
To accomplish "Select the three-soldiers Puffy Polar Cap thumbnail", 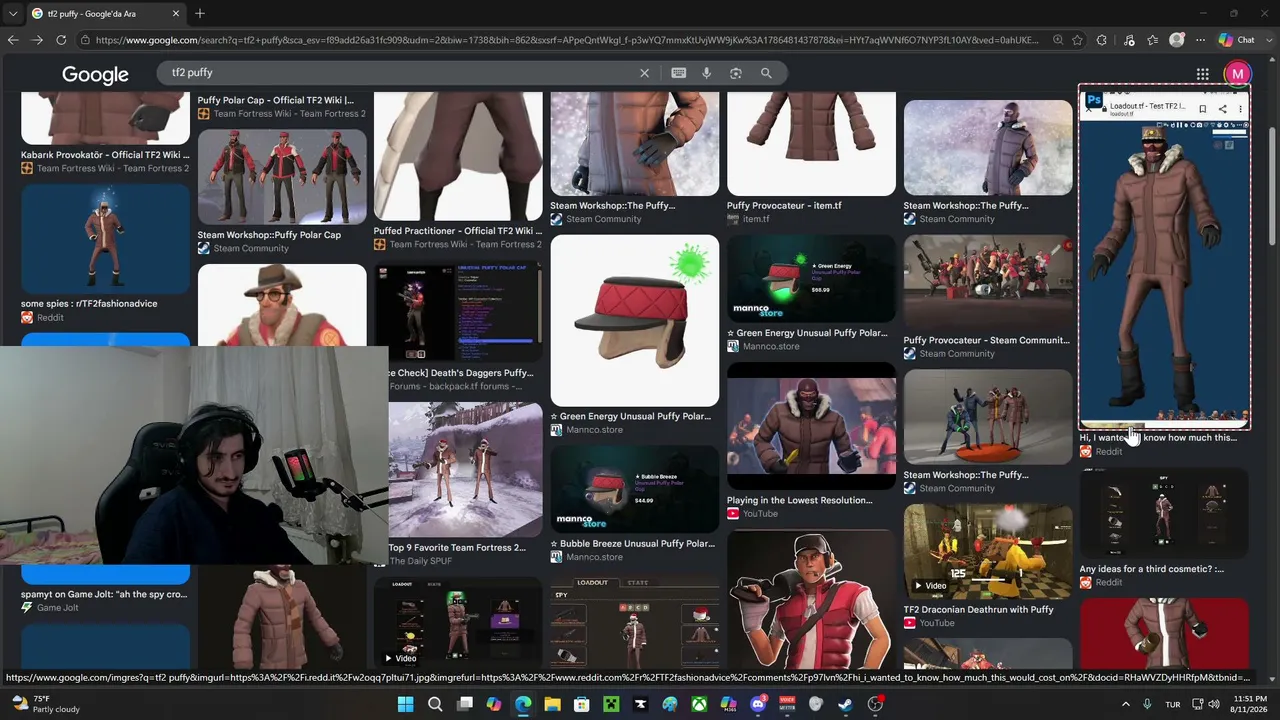I will 282,177.
